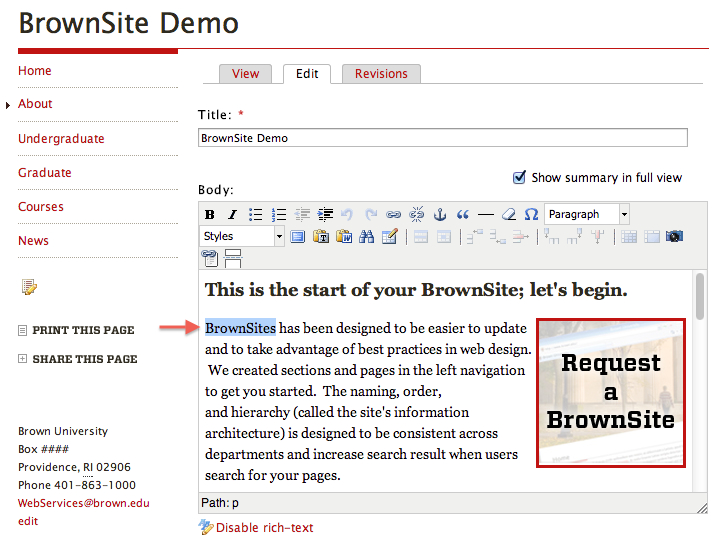Screen dimensions: 725x538
Task: Insert a bulleted list
Action: coord(255,214)
